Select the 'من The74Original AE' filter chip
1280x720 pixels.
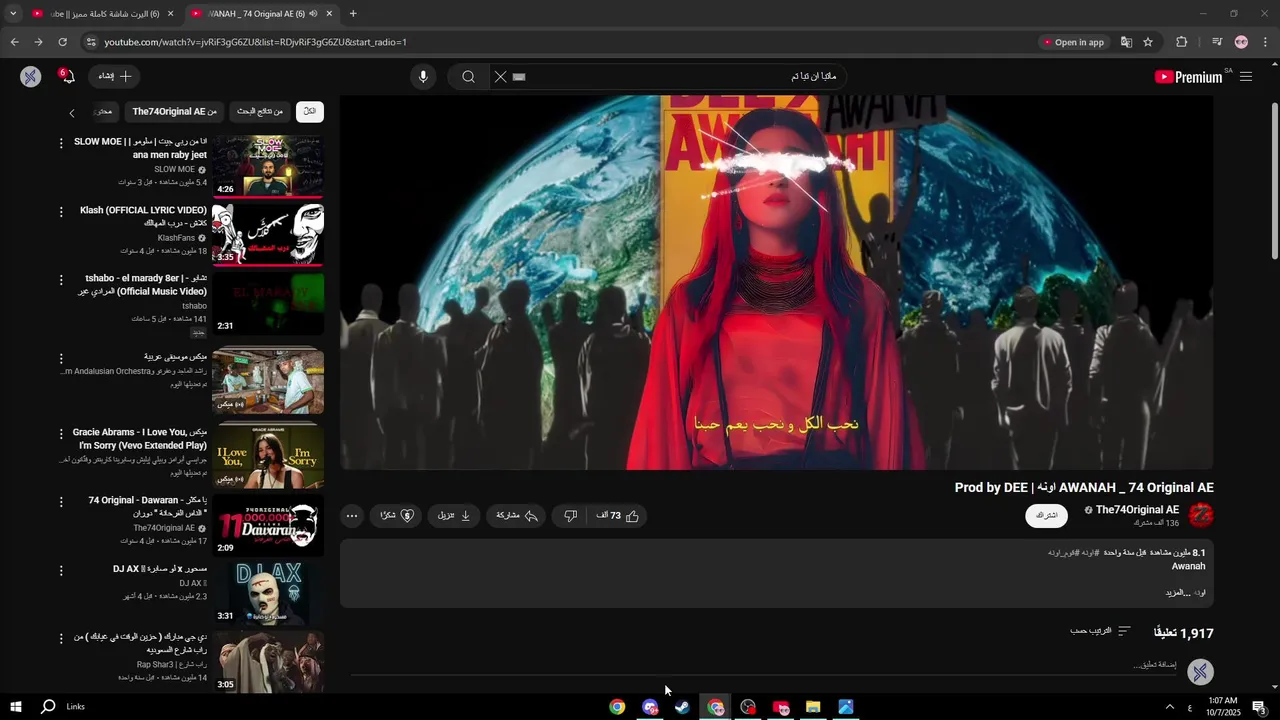(x=174, y=112)
